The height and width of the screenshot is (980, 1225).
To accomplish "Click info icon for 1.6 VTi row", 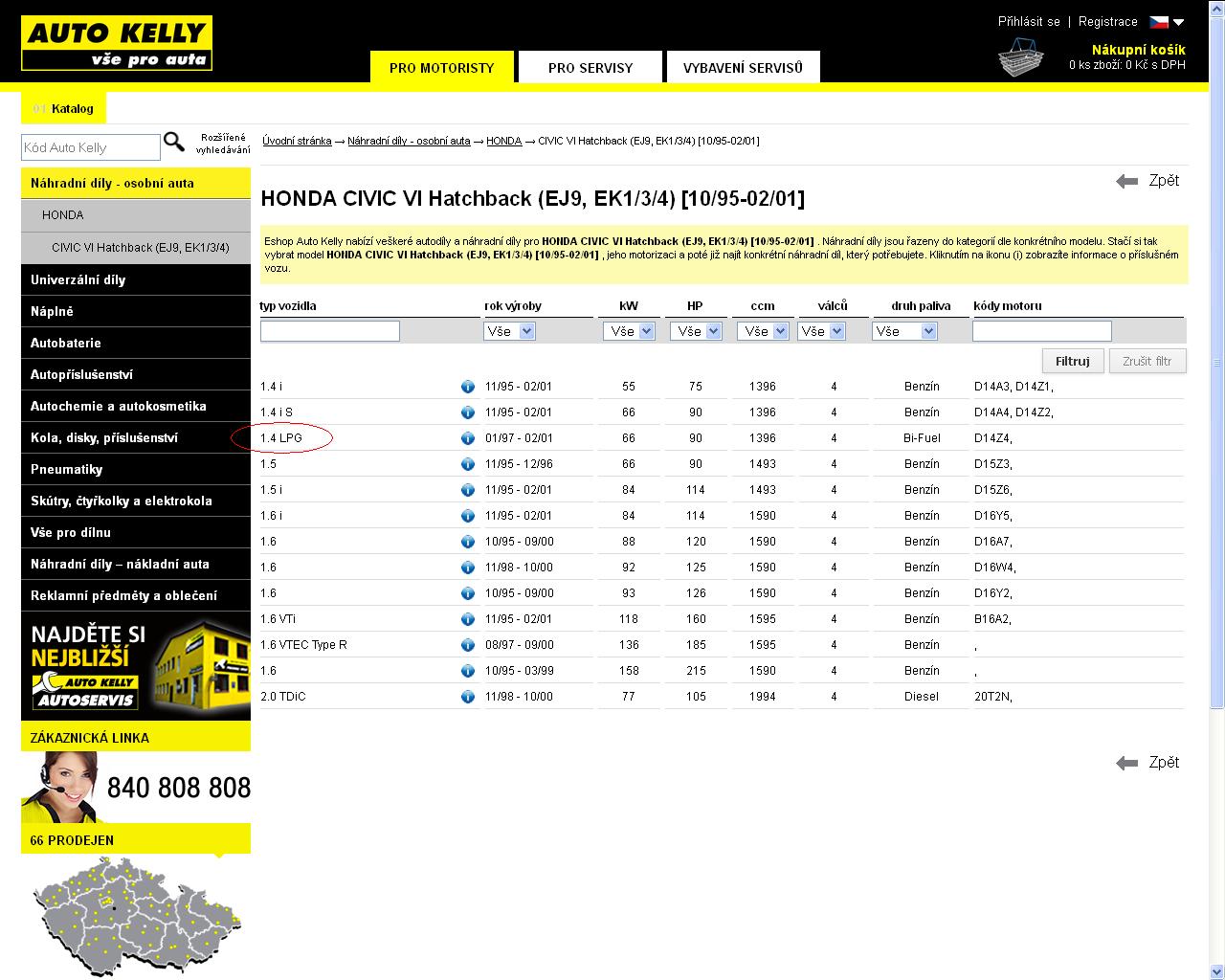I will tap(468, 619).
